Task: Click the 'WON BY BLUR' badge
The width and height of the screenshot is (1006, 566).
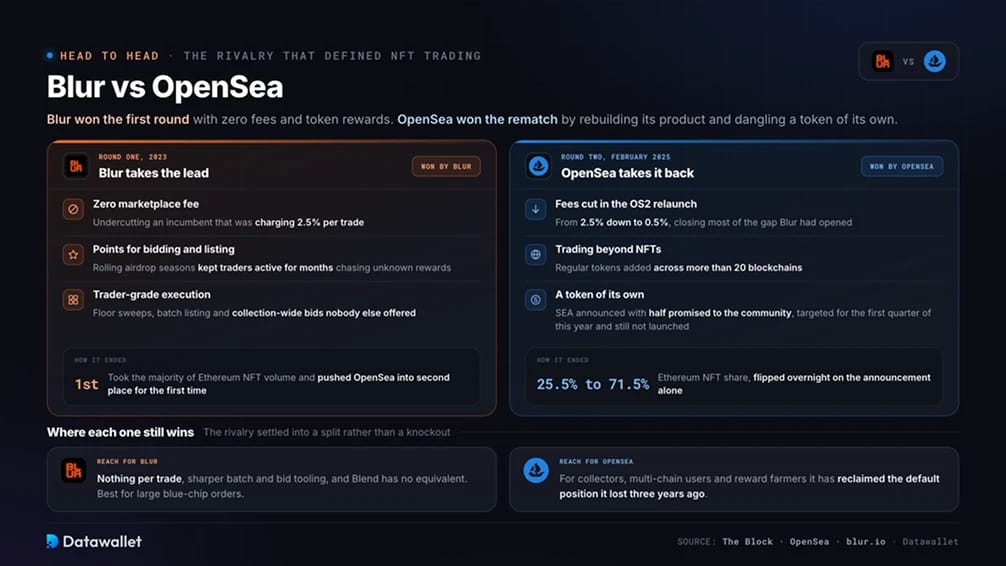Action: point(446,166)
